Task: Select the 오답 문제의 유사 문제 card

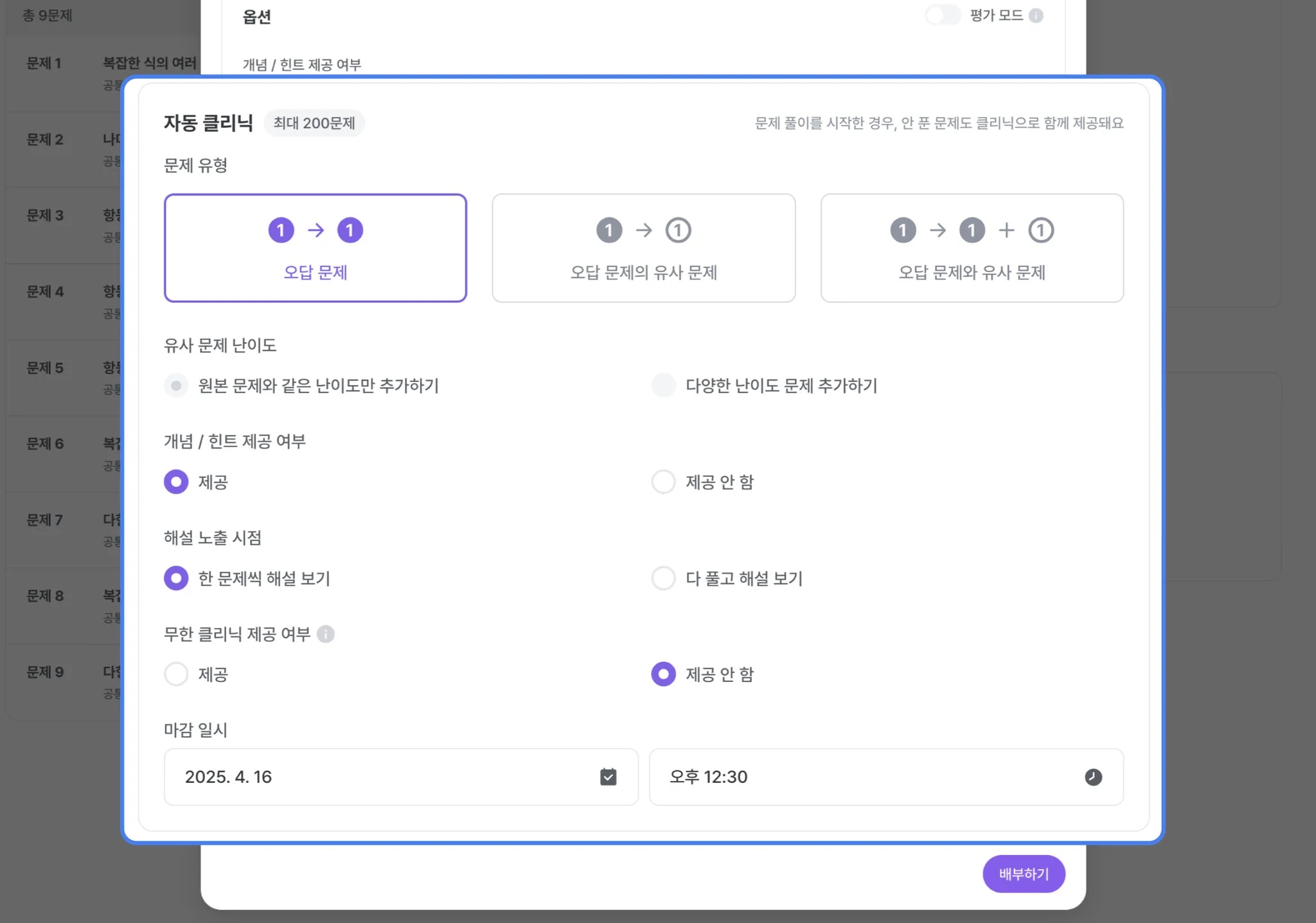Action: [643, 247]
